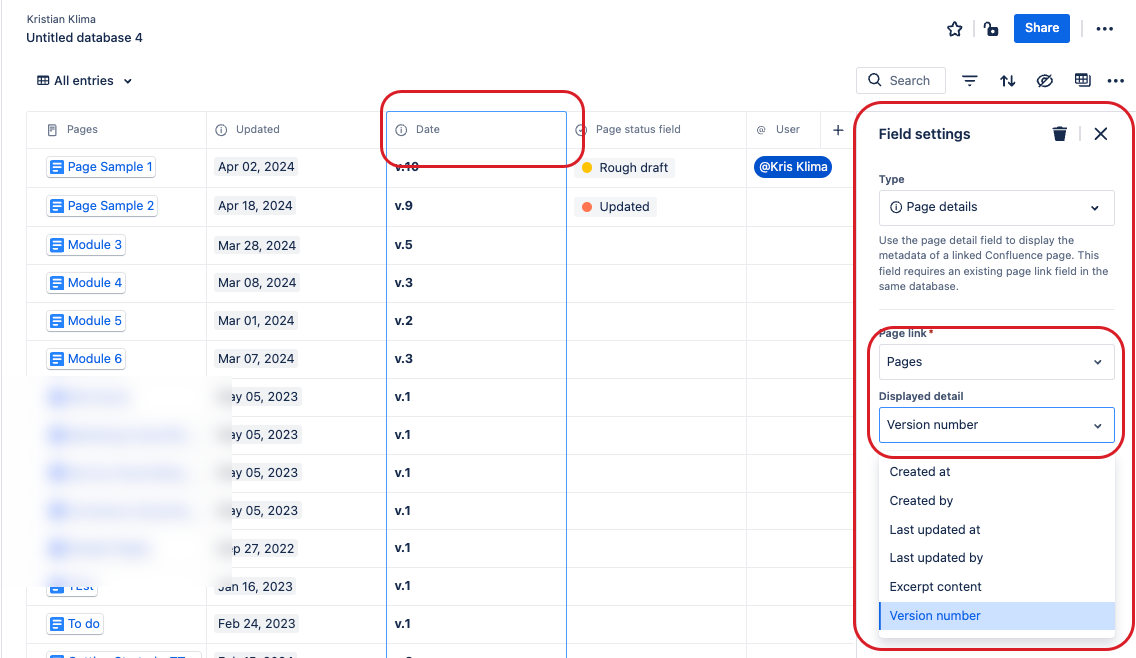This screenshot has height=658, width=1136.
Task: Open the table layout view icon
Action: 1082,80
